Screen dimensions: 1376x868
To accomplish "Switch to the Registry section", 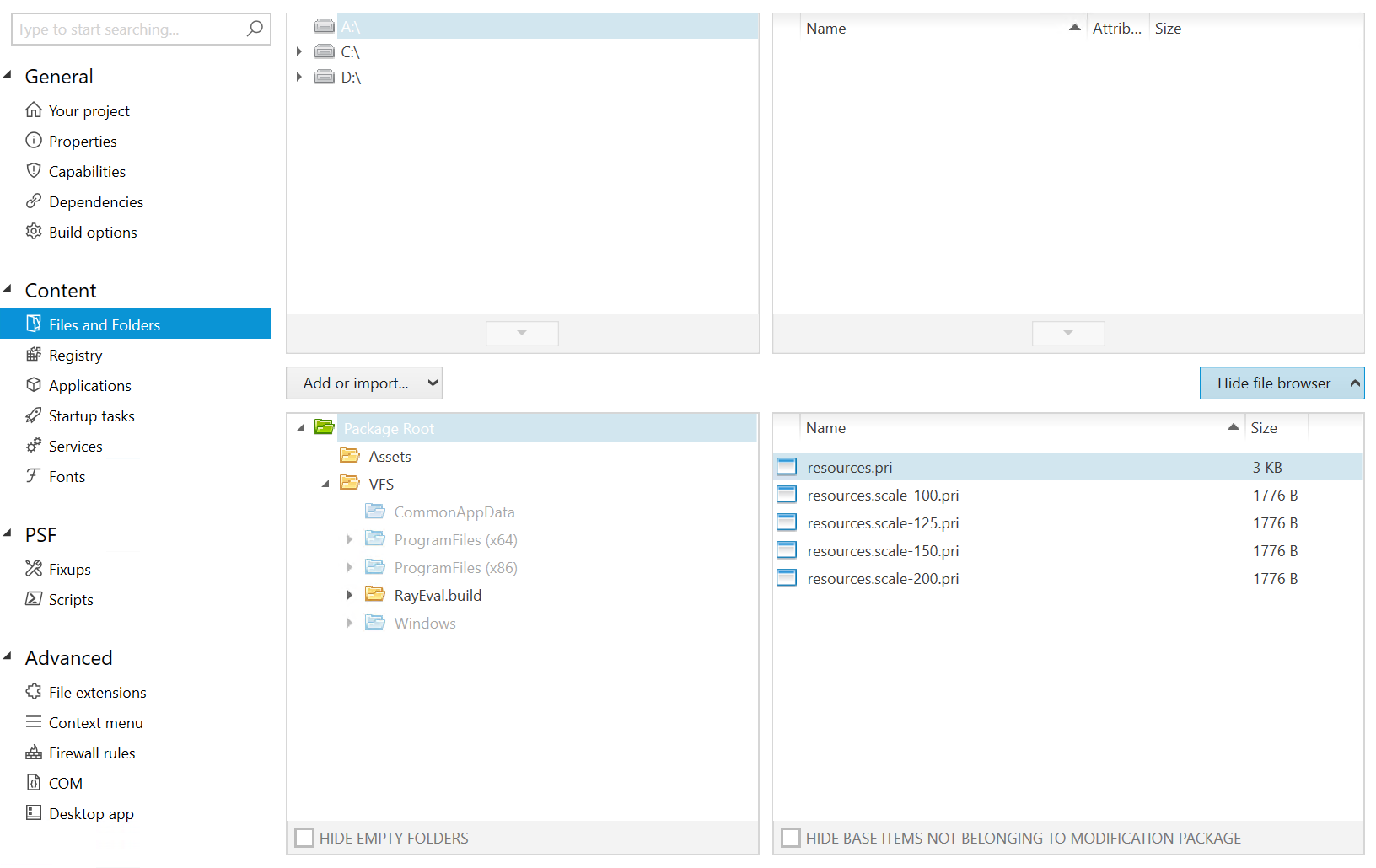I will coord(75,355).
